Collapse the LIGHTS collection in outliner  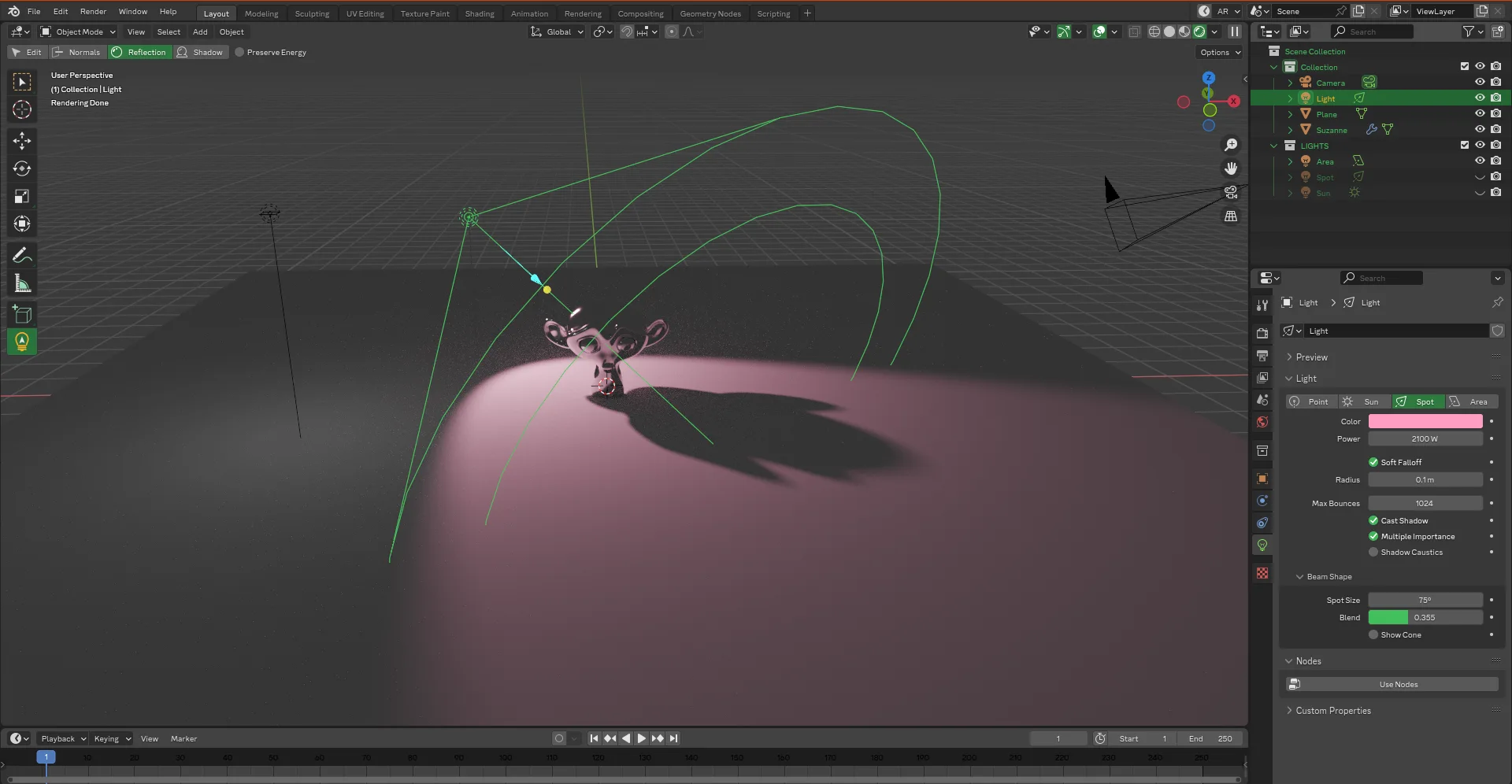coord(1274,146)
